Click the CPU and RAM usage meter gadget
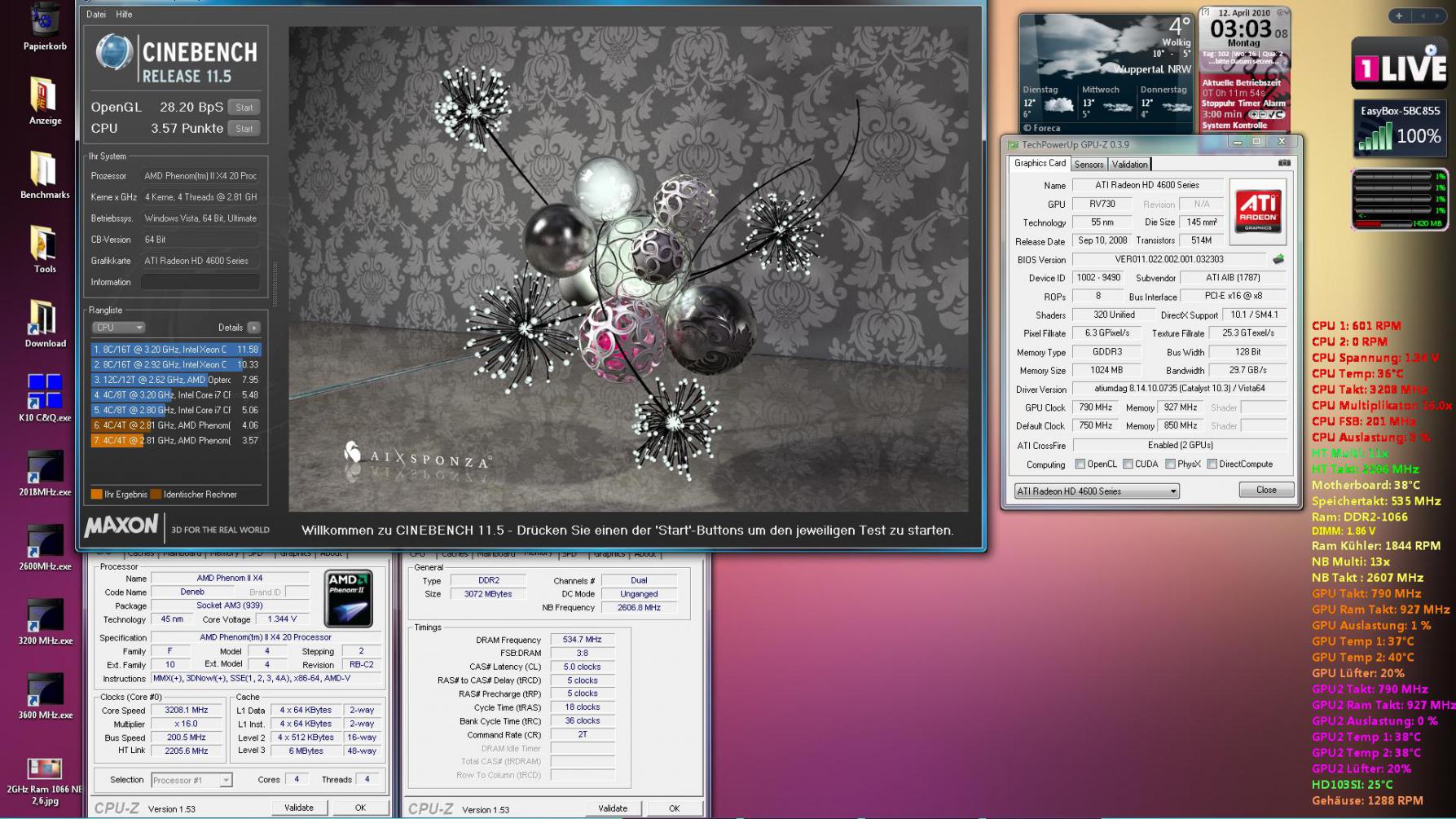Image resolution: width=1456 pixels, height=819 pixels. coord(1399,199)
